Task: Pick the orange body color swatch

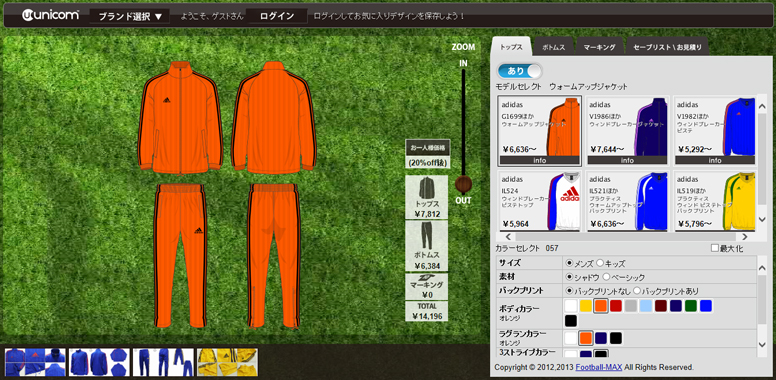Action: coord(601,306)
